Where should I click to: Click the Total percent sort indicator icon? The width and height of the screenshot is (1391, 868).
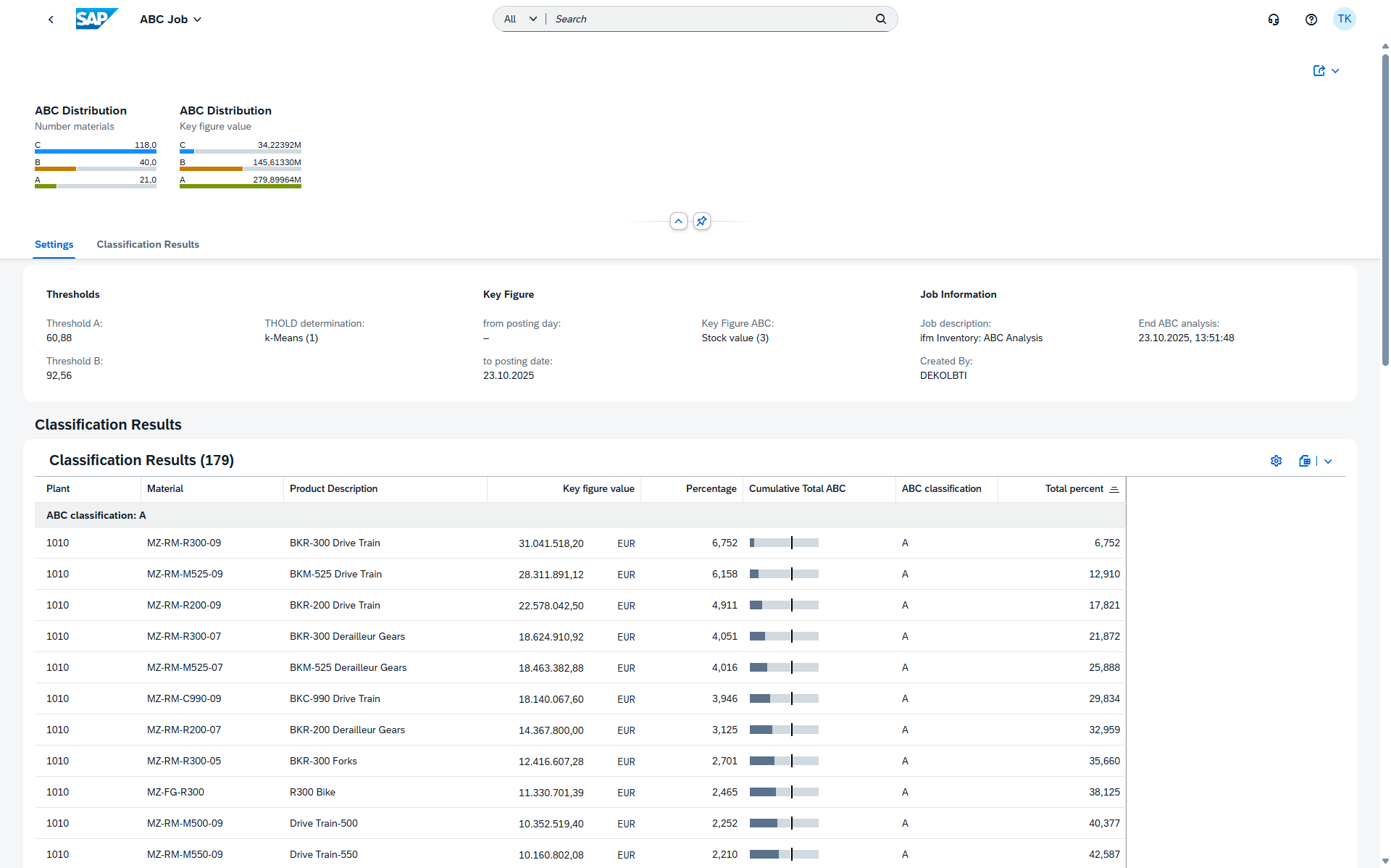[1114, 489]
